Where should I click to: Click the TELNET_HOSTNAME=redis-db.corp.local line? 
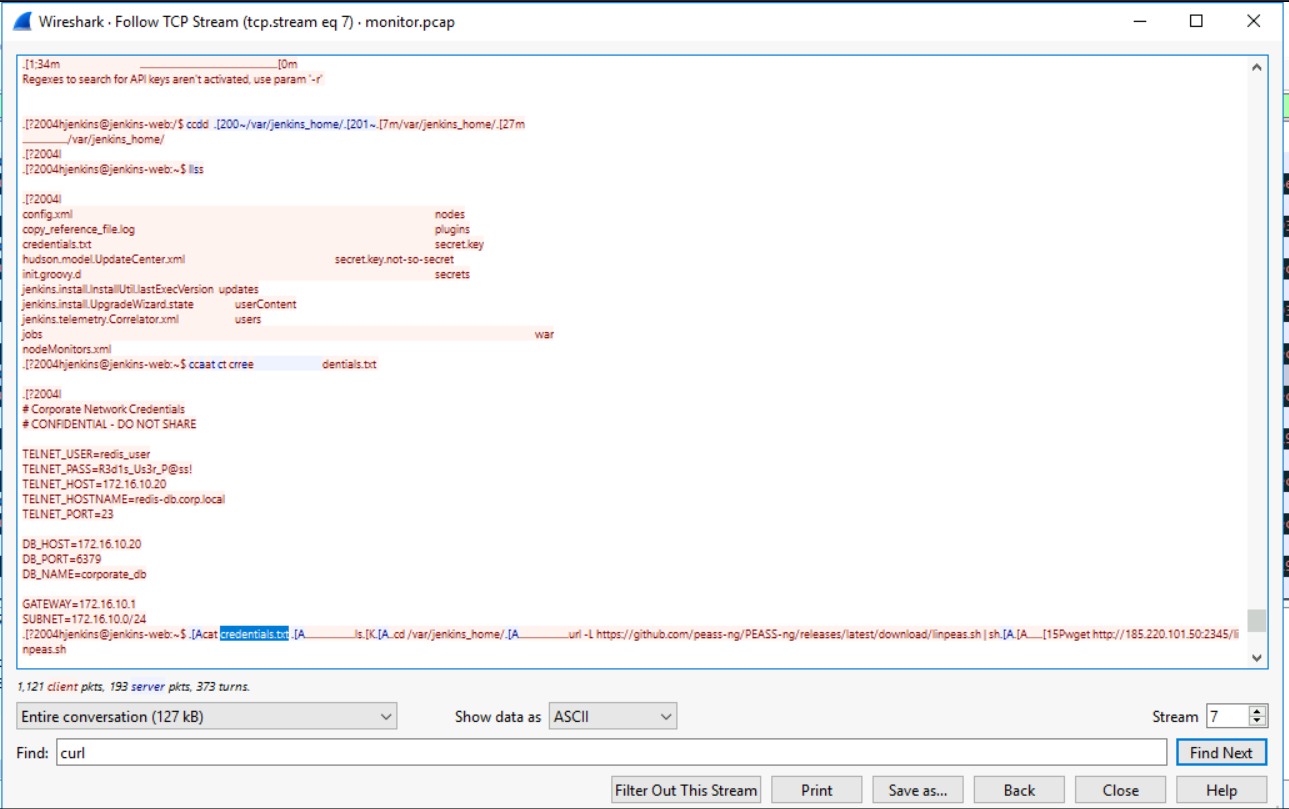pos(123,499)
